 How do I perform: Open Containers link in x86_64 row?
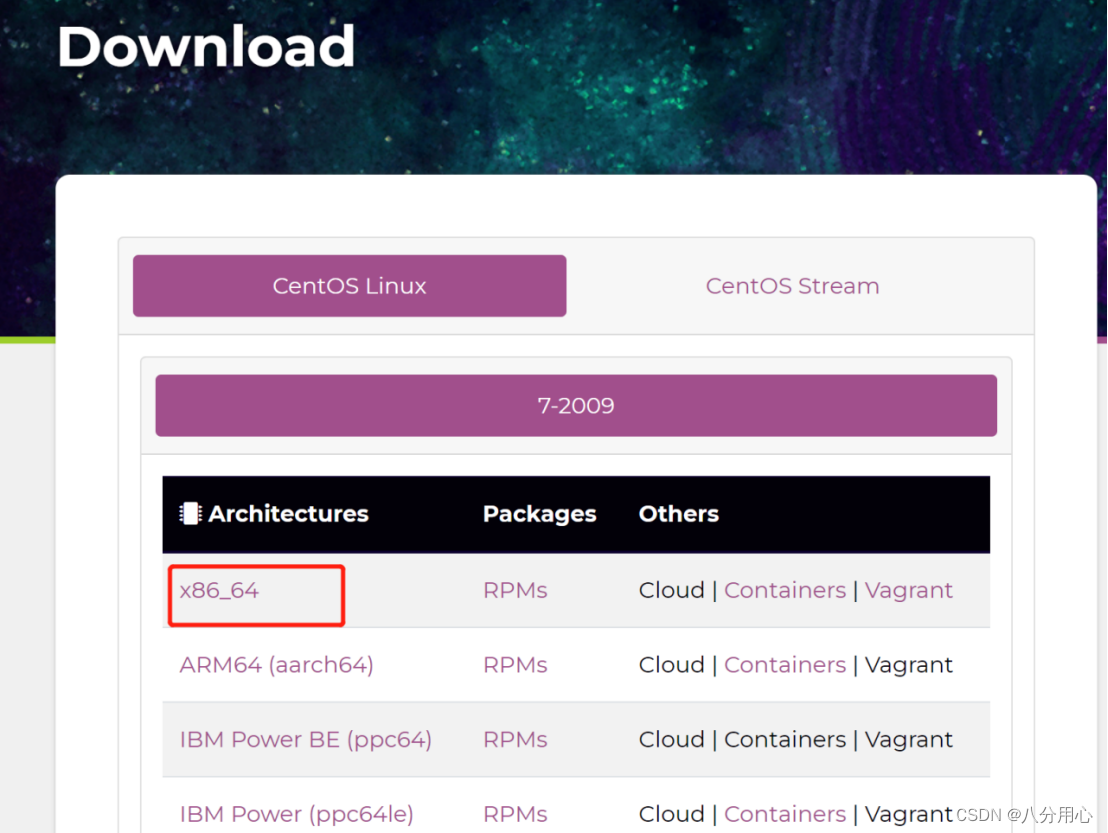click(x=785, y=591)
